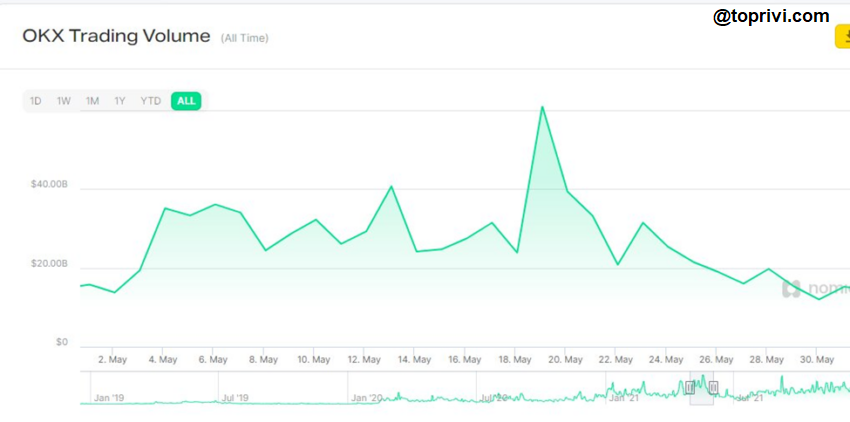Click the yellow download button
The image size is (850, 422).
(842, 37)
